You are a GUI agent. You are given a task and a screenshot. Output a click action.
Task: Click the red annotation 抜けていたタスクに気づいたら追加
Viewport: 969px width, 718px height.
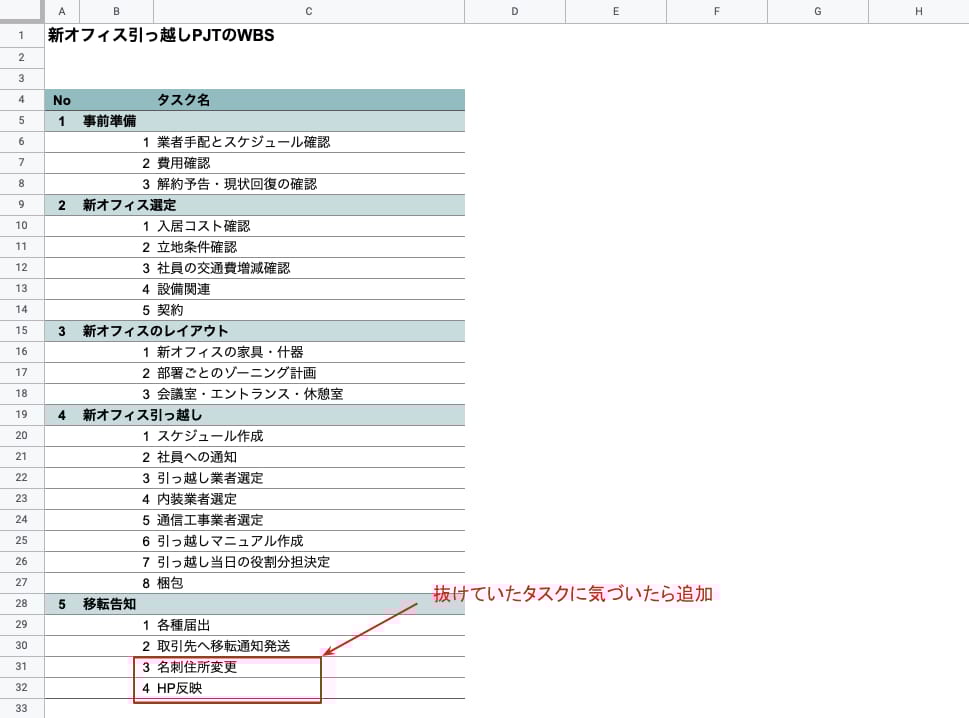[x=575, y=593]
